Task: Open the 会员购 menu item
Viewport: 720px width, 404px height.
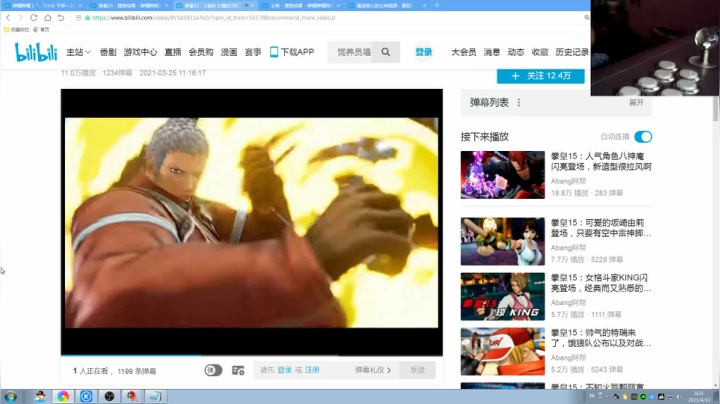Action: pyautogui.click(x=201, y=52)
